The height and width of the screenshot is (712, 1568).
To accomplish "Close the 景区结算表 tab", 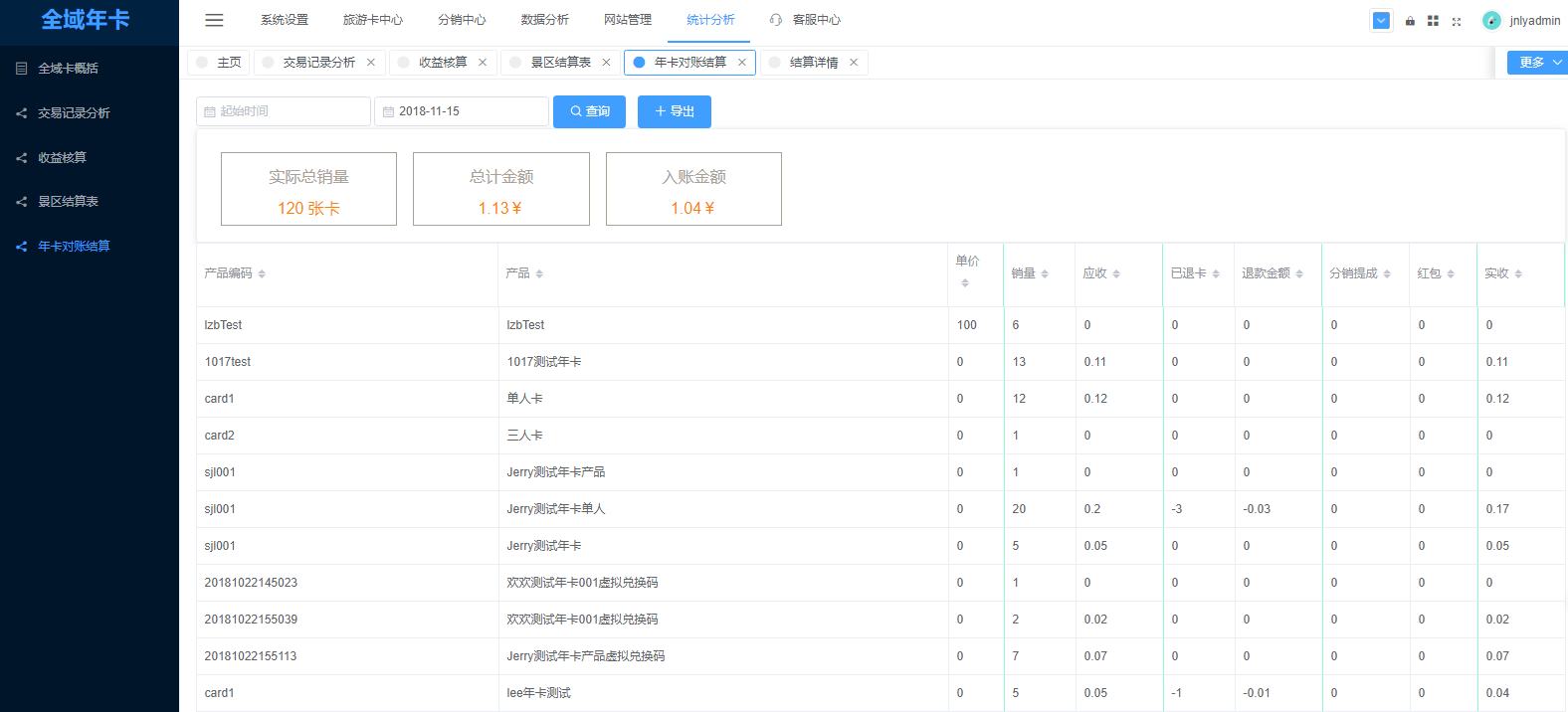I will coord(606,63).
